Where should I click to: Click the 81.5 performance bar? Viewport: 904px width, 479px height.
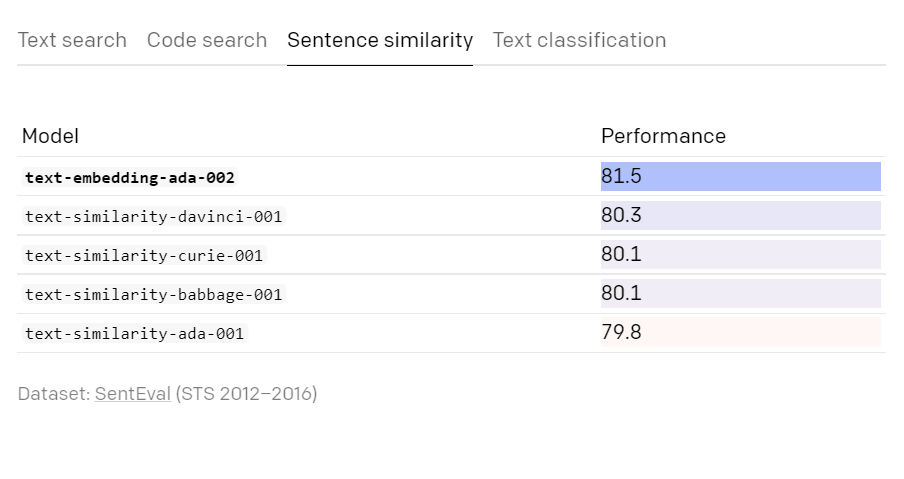point(741,176)
